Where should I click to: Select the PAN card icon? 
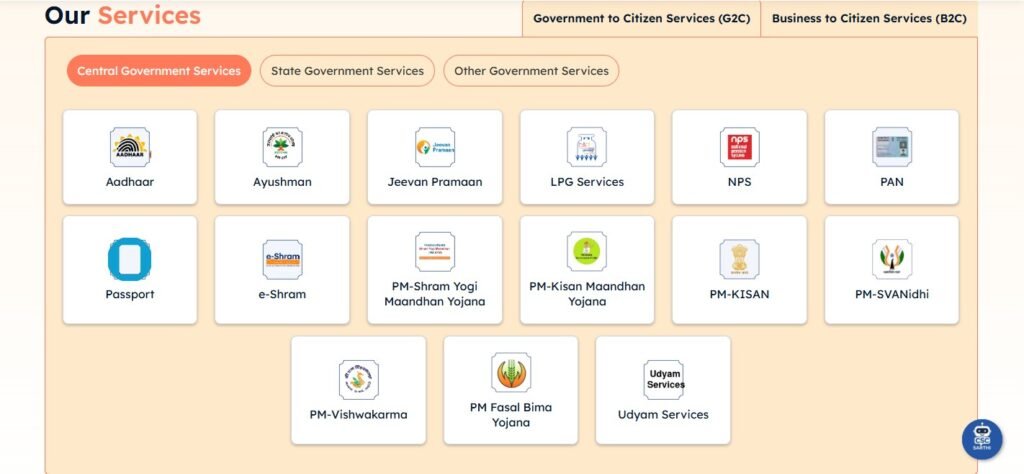click(x=891, y=147)
